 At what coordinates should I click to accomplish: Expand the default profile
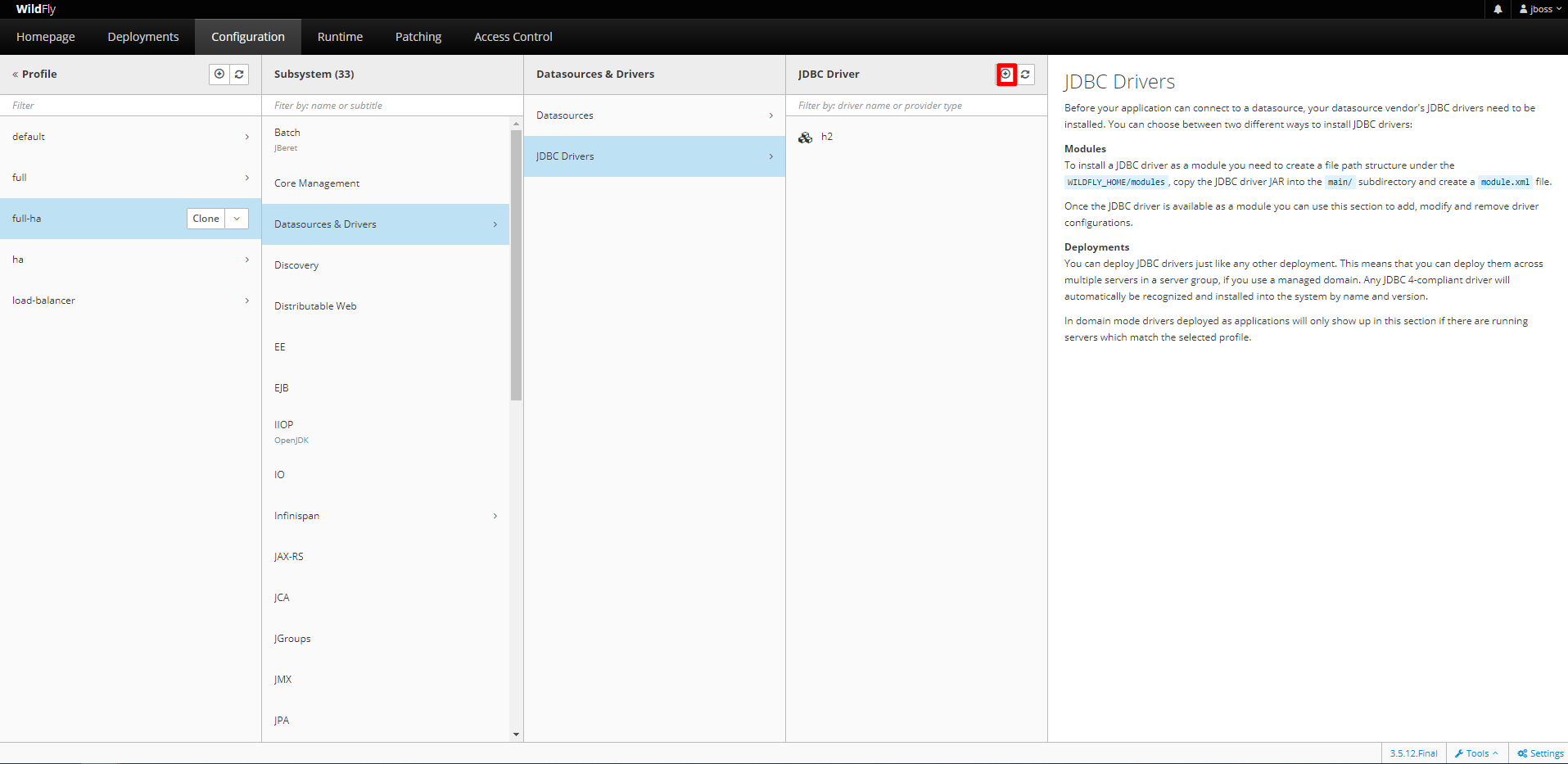click(x=247, y=137)
